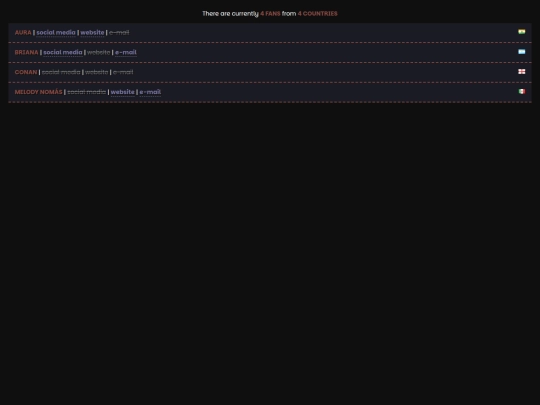Click the country flag icon in Briana's row

tap(522, 52)
